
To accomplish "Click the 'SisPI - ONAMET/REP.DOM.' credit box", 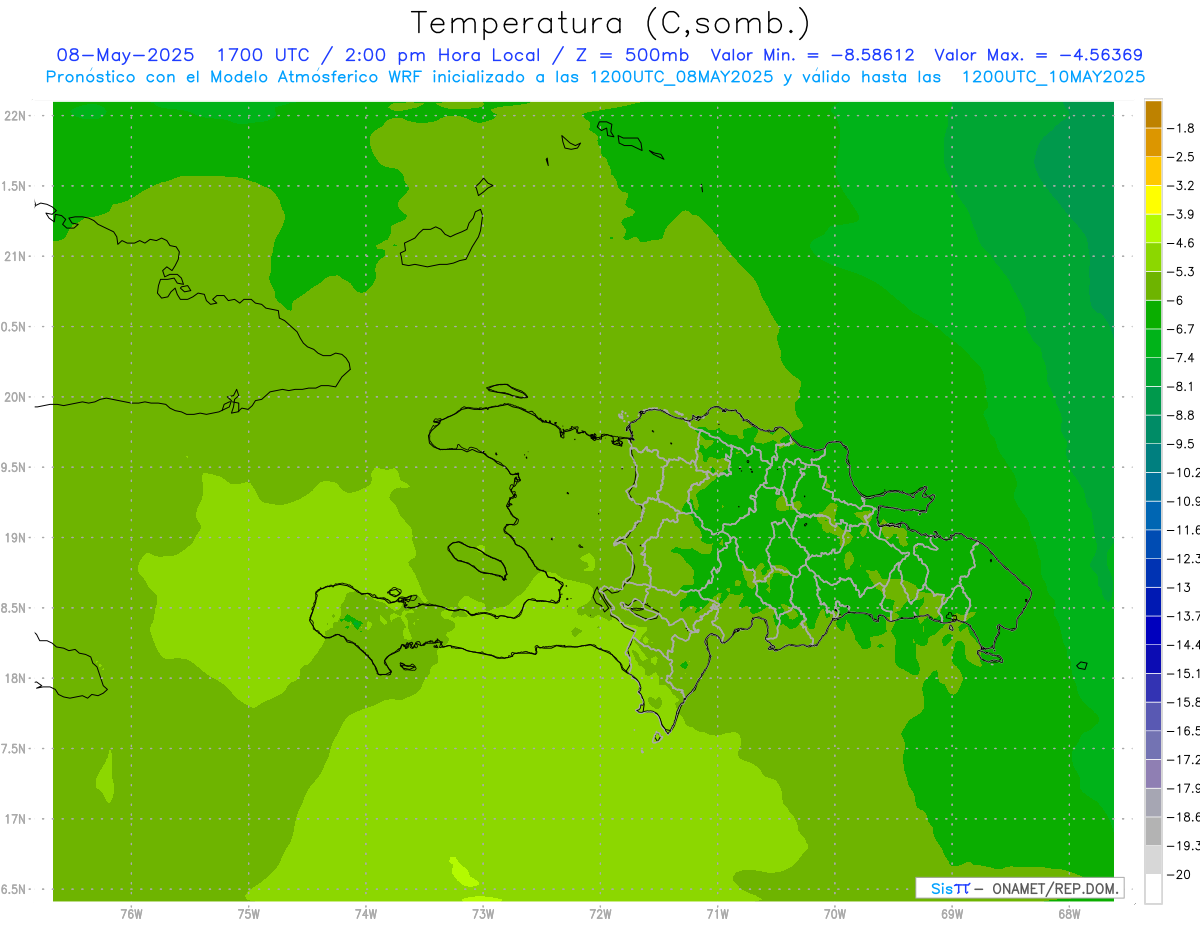I will click(1019, 888).
